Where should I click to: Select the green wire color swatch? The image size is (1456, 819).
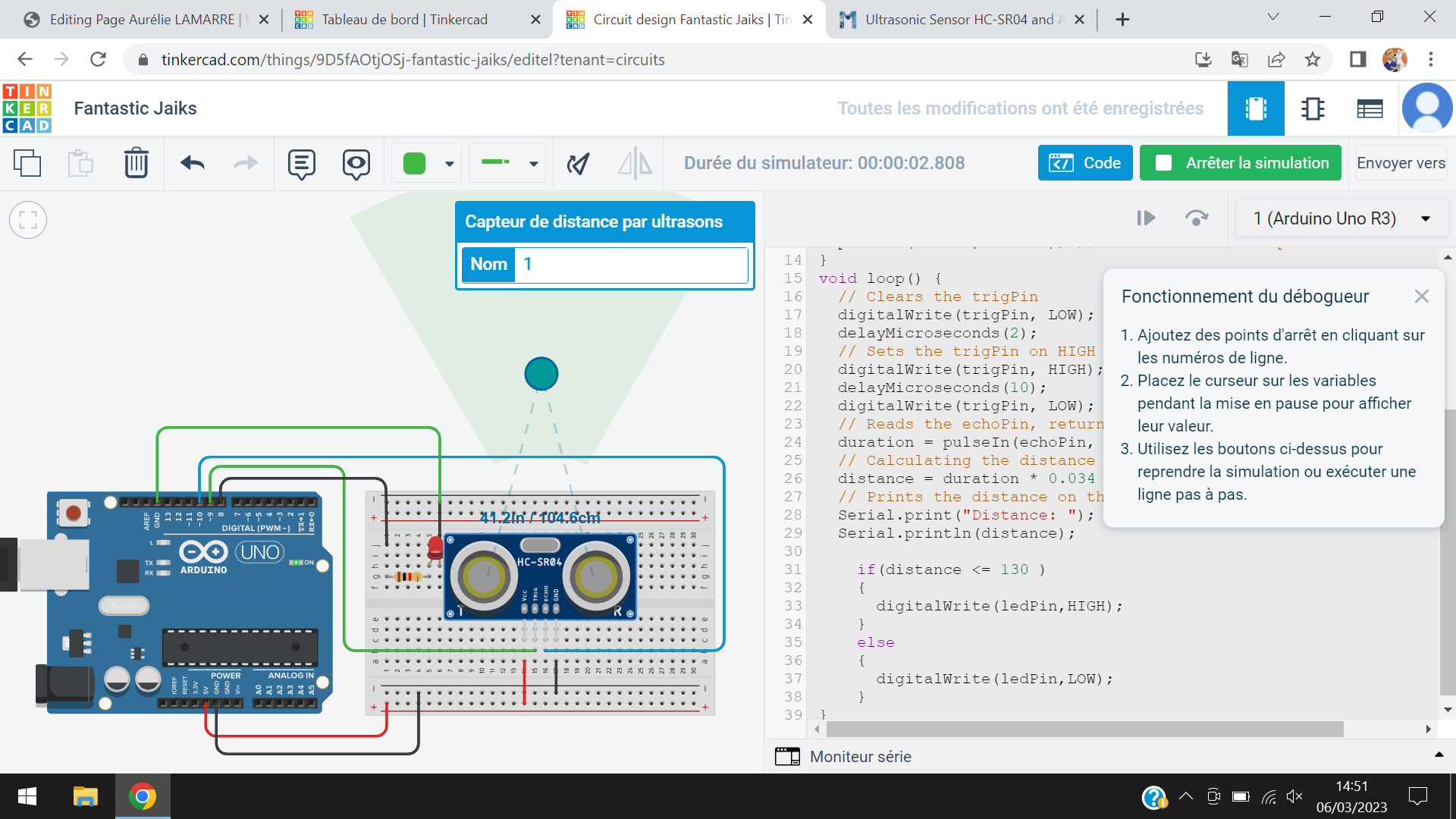click(x=415, y=163)
